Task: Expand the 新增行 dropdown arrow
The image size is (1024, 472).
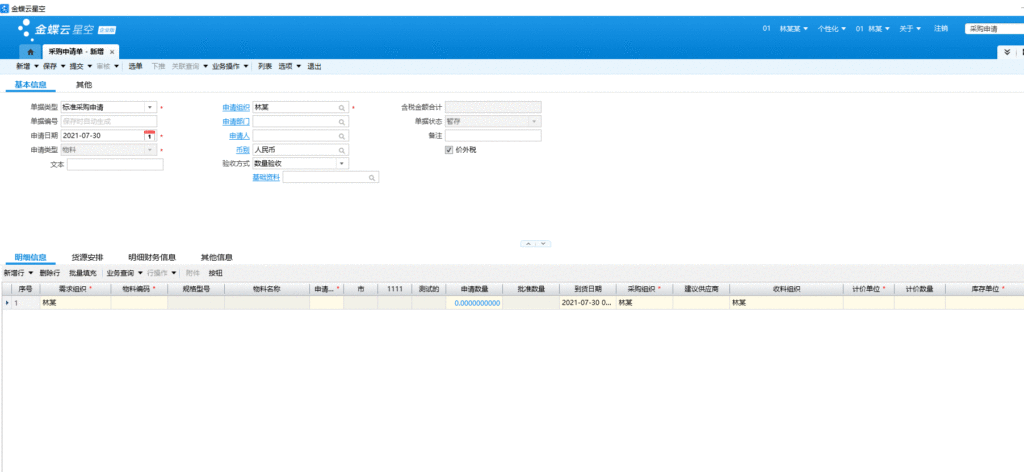Action: (x=31, y=273)
